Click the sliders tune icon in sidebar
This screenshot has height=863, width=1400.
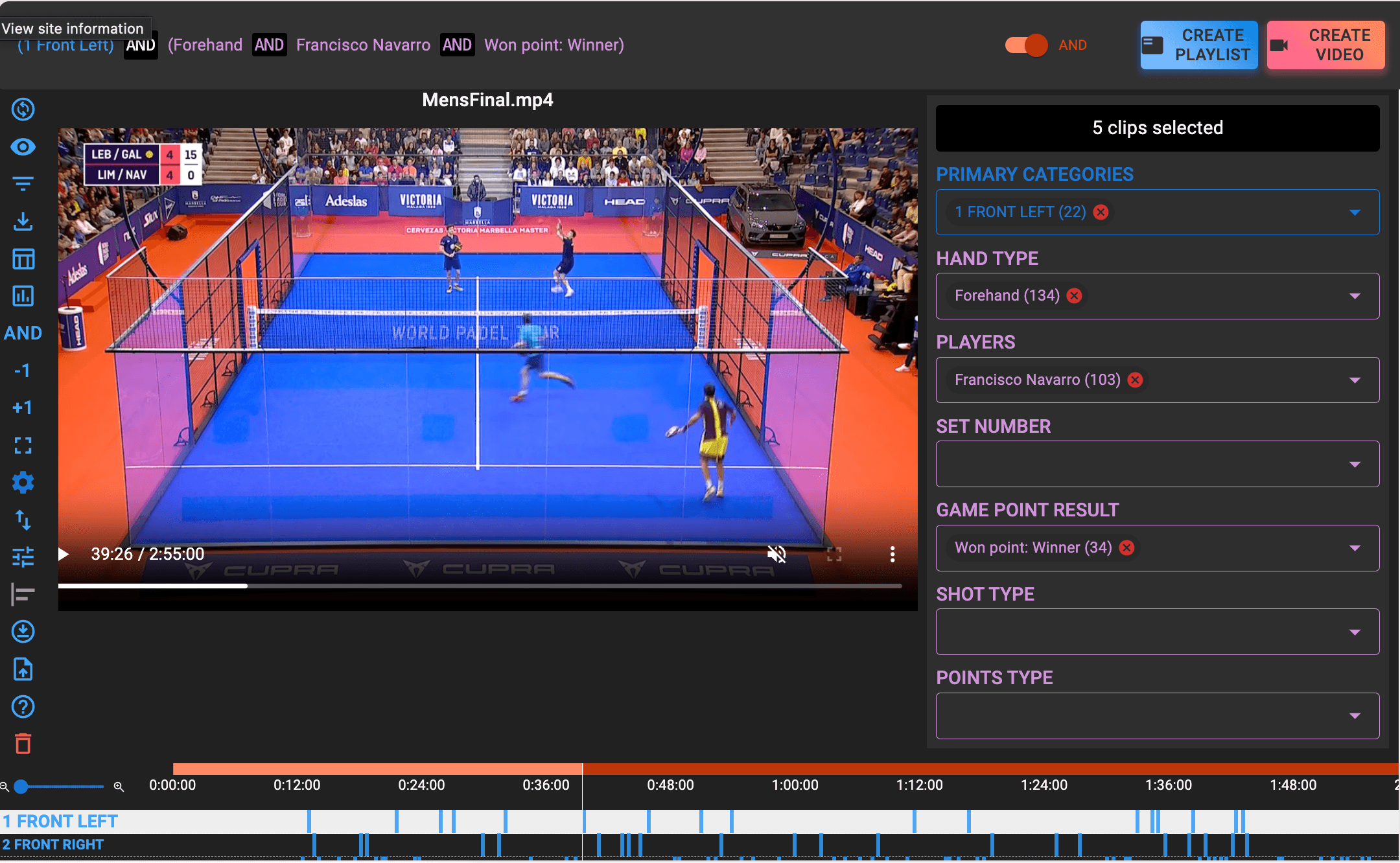(x=23, y=557)
